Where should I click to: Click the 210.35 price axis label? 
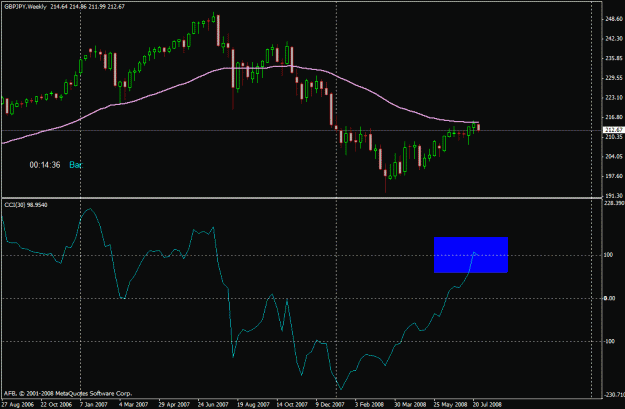tap(614, 137)
